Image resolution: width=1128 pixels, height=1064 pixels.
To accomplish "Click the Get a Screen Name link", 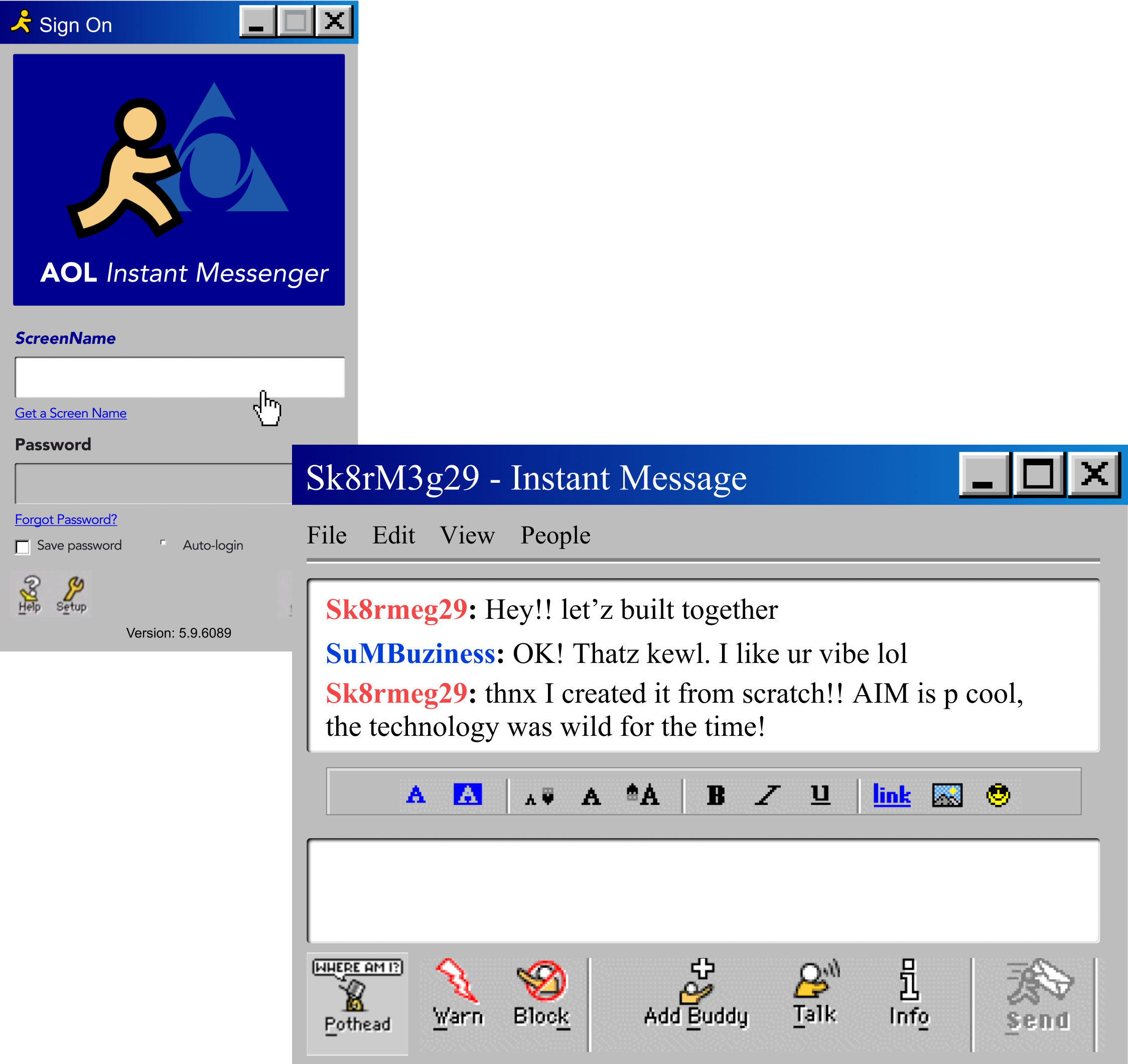I will click(71, 413).
